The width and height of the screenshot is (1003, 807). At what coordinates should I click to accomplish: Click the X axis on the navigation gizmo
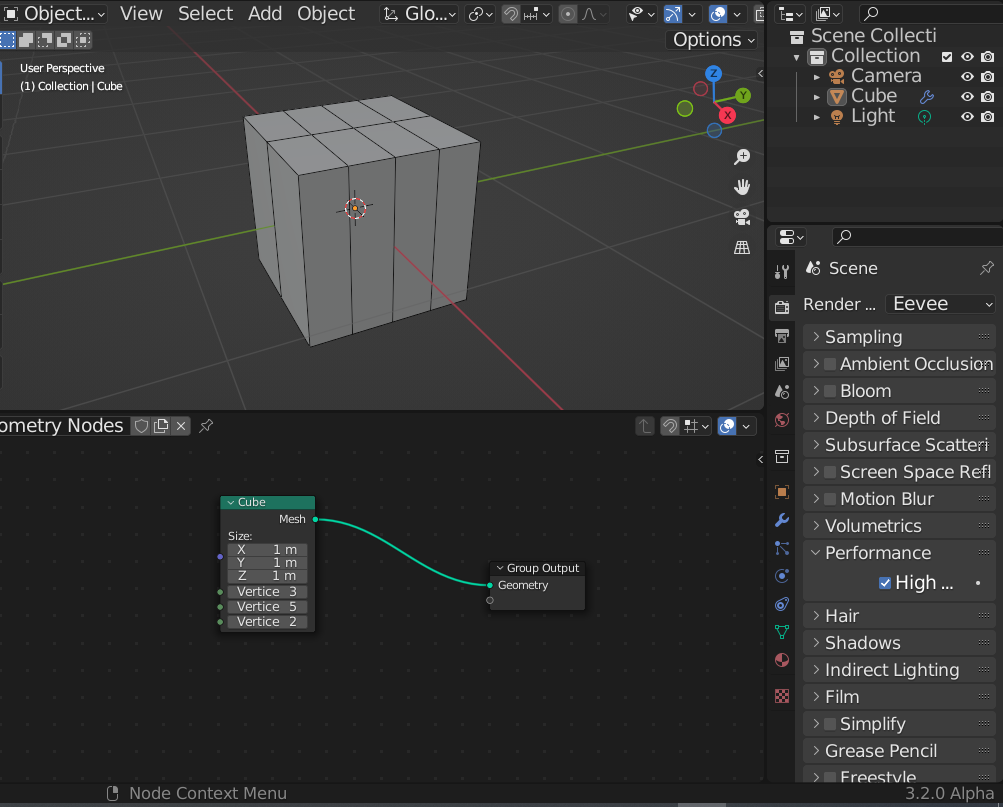point(727,116)
